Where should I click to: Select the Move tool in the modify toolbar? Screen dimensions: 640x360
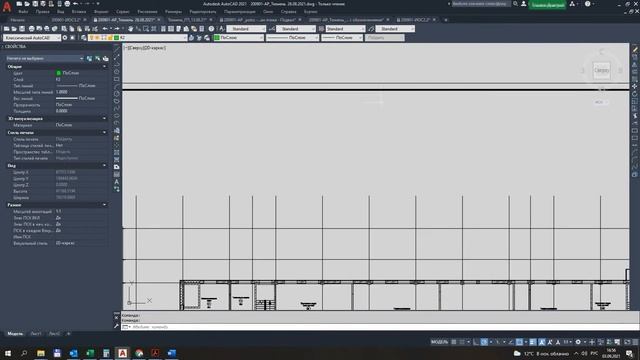tap(635, 86)
